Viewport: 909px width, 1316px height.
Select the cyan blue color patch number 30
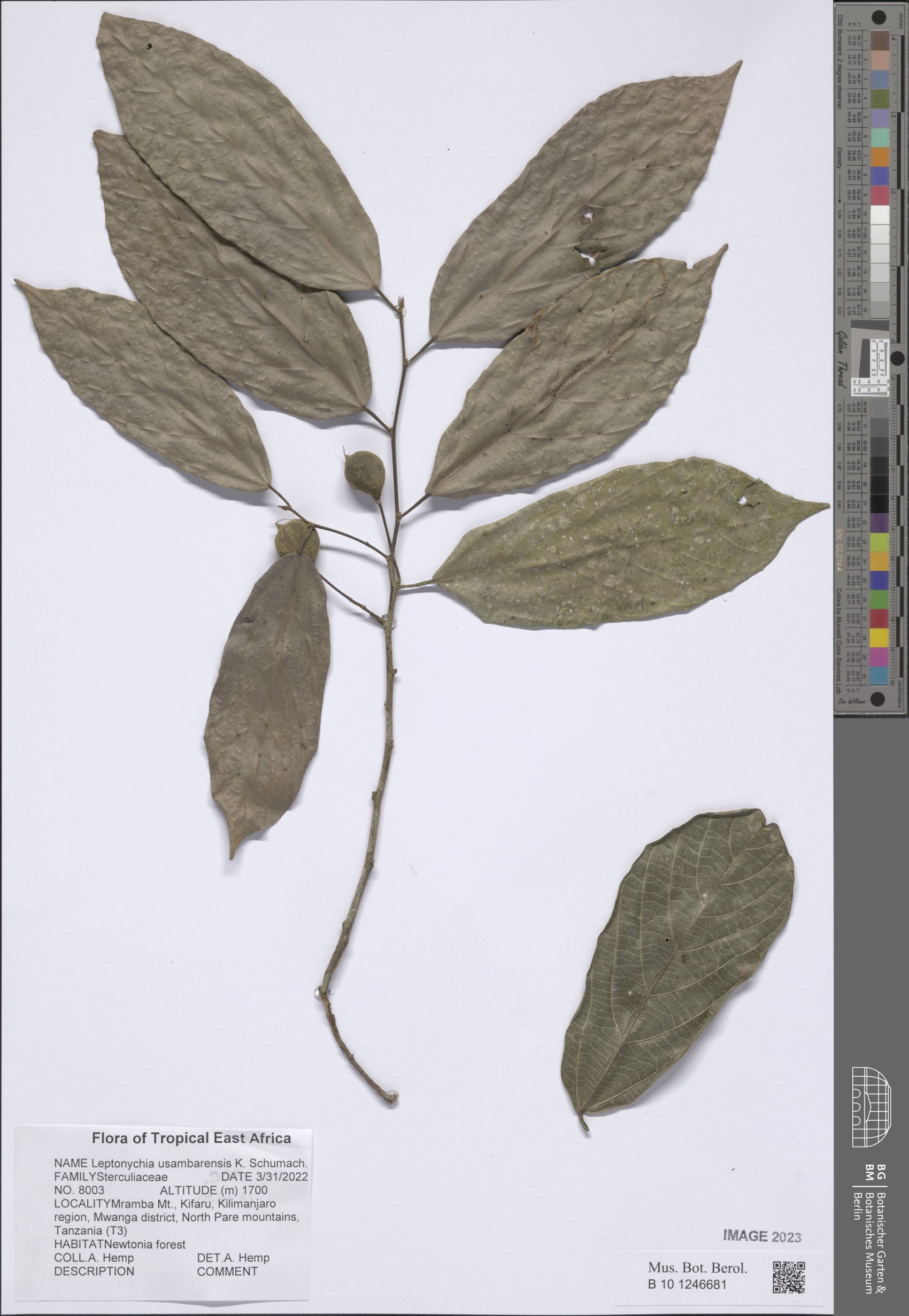[x=880, y=676]
